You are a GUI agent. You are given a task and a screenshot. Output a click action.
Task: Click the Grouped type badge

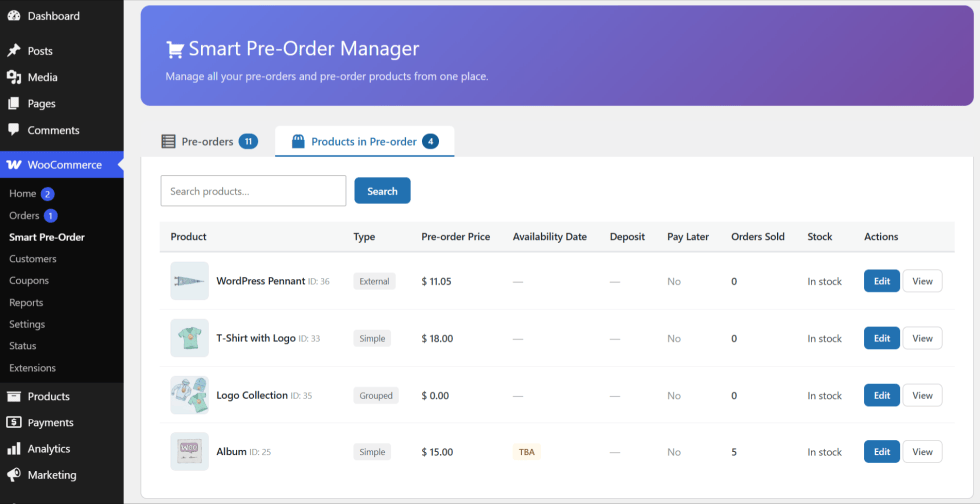click(376, 395)
